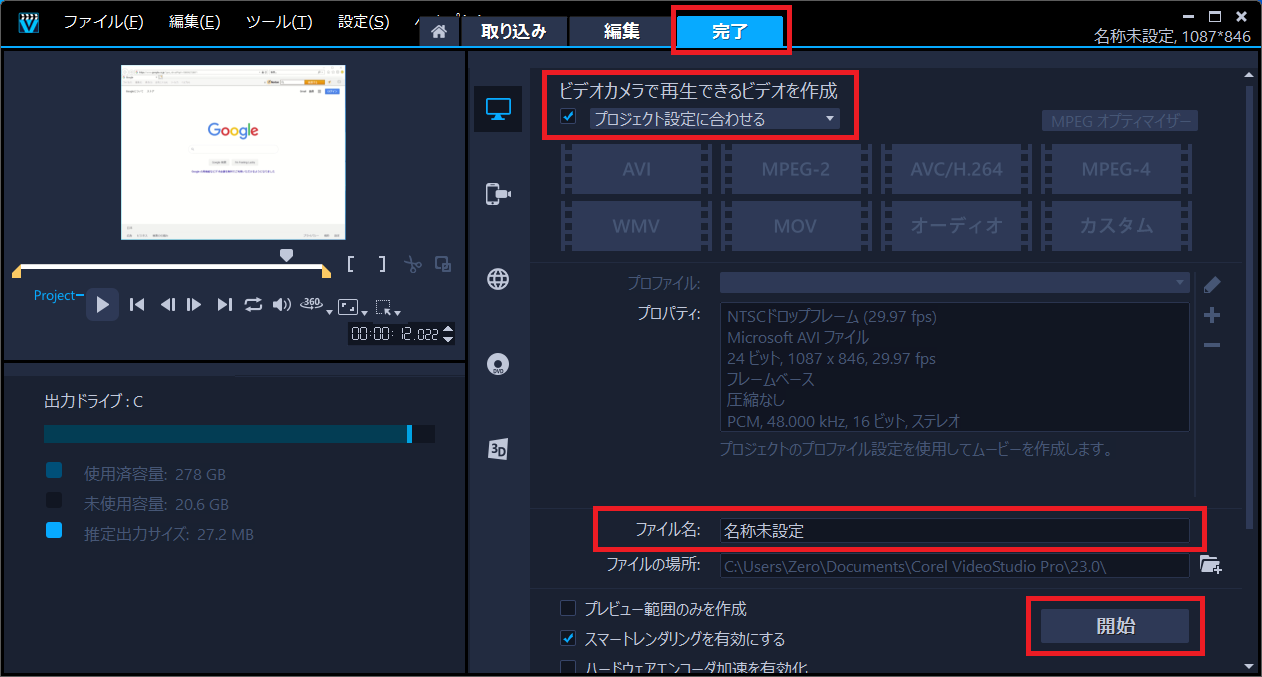Click the vertical scrollbar down arrow

(1248, 665)
